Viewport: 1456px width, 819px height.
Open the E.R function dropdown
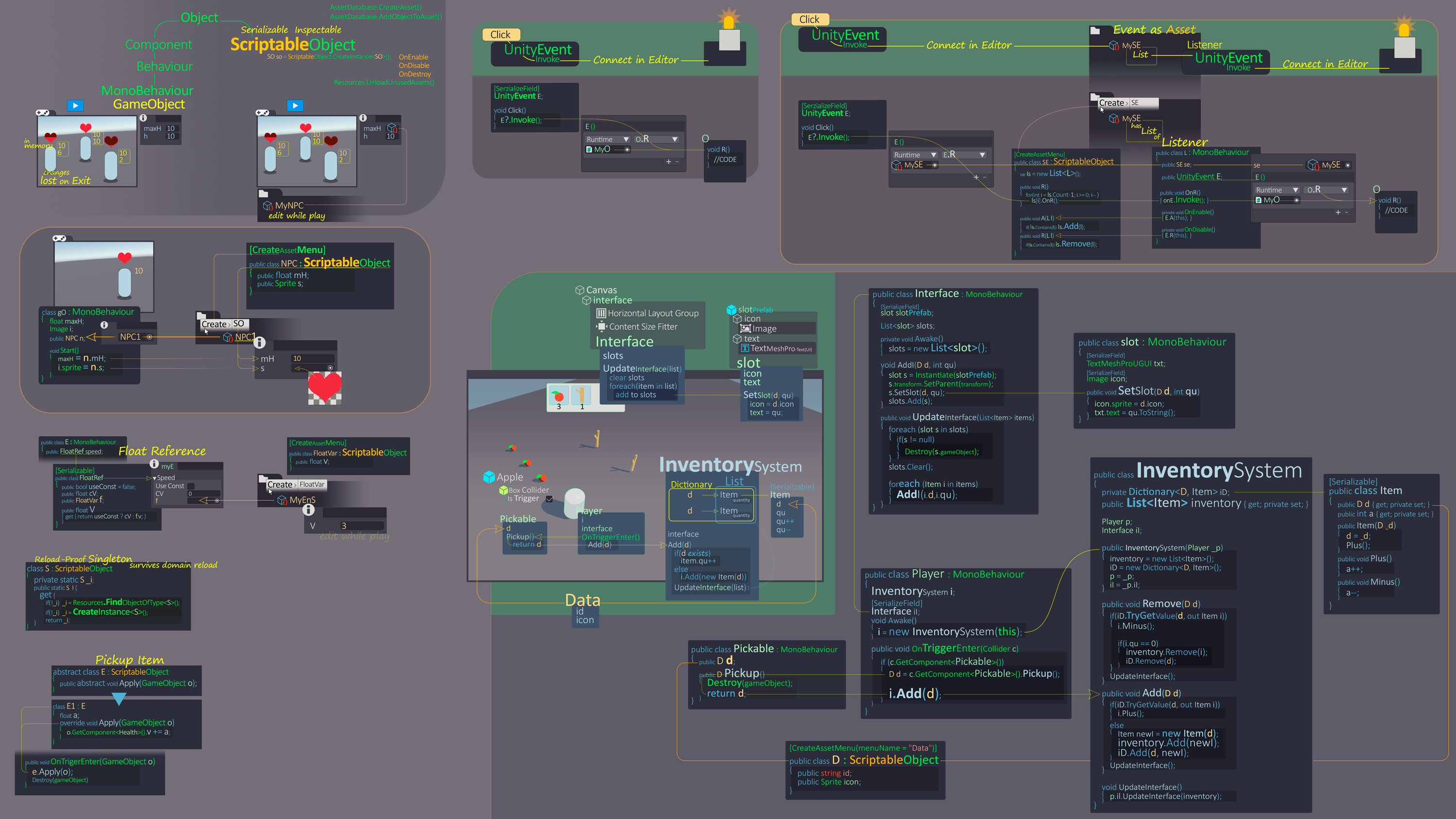coord(964,155)
